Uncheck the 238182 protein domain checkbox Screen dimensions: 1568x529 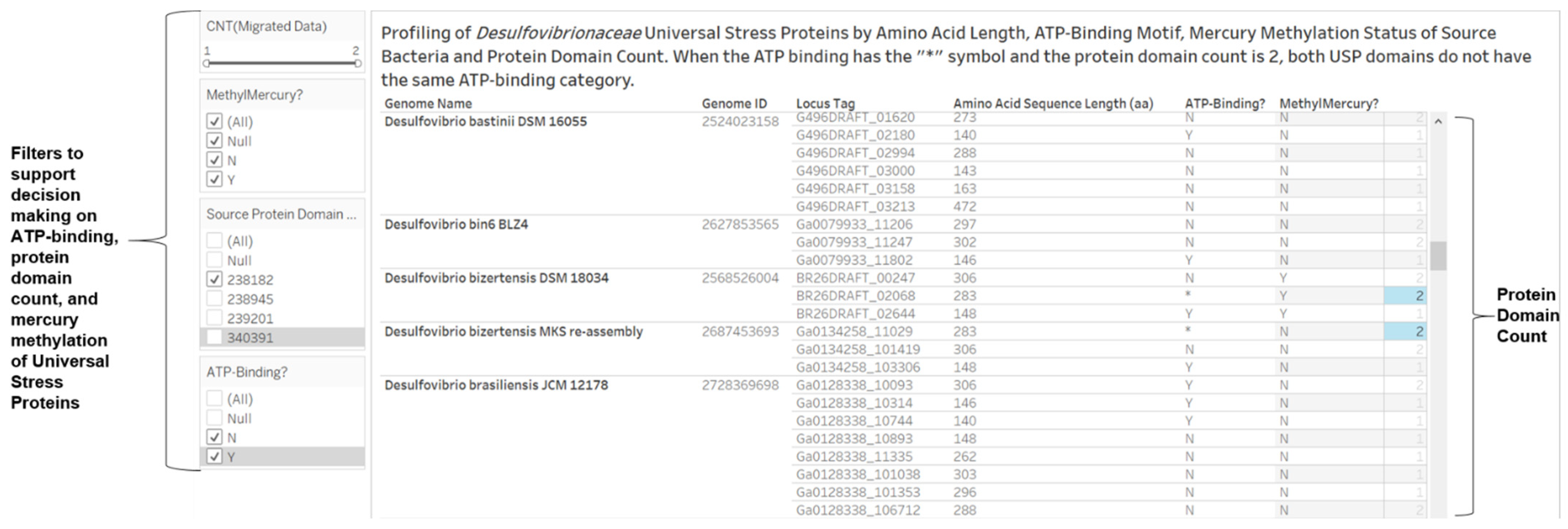pyautogui.click(x=214, y=280)
